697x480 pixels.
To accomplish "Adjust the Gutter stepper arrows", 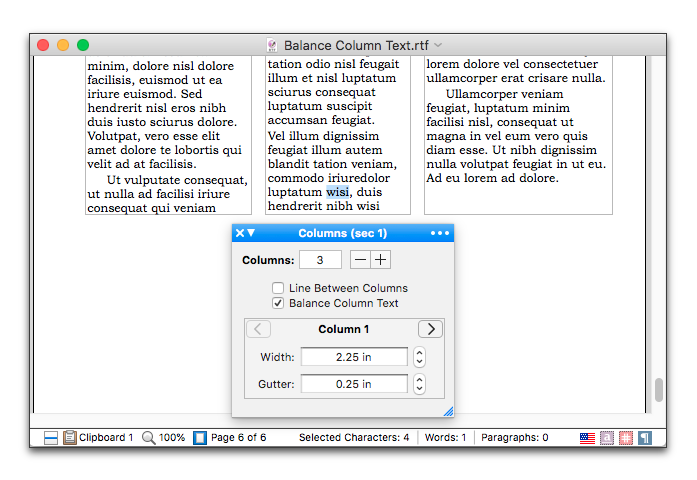I will [x=419, y=384].
